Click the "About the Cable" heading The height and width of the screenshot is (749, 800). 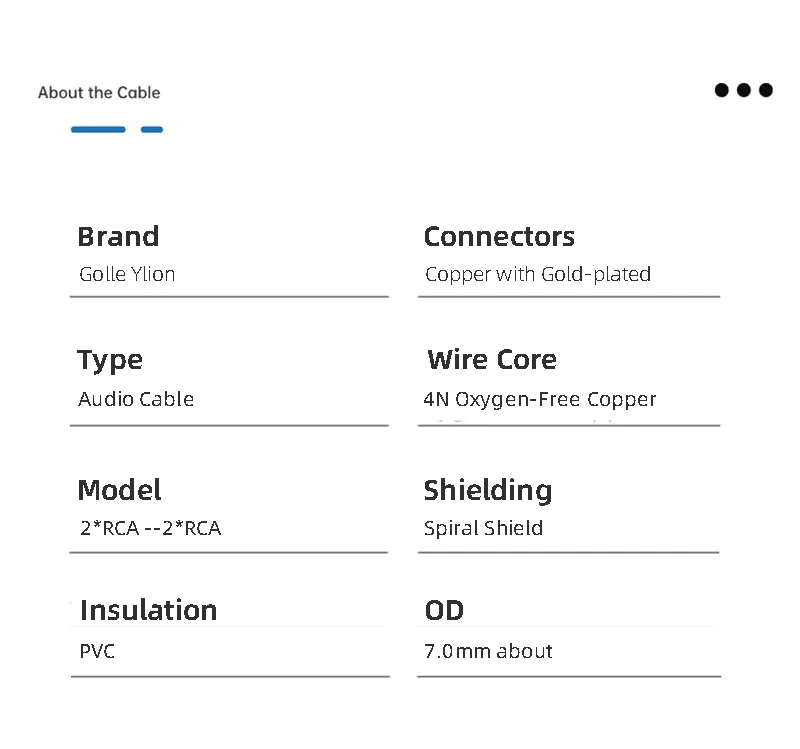99,93
